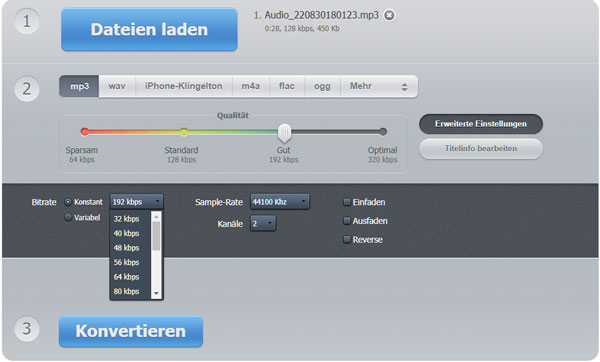
Task: Select the Konstant bitrate radio button
Action: [x=68, y=202]
